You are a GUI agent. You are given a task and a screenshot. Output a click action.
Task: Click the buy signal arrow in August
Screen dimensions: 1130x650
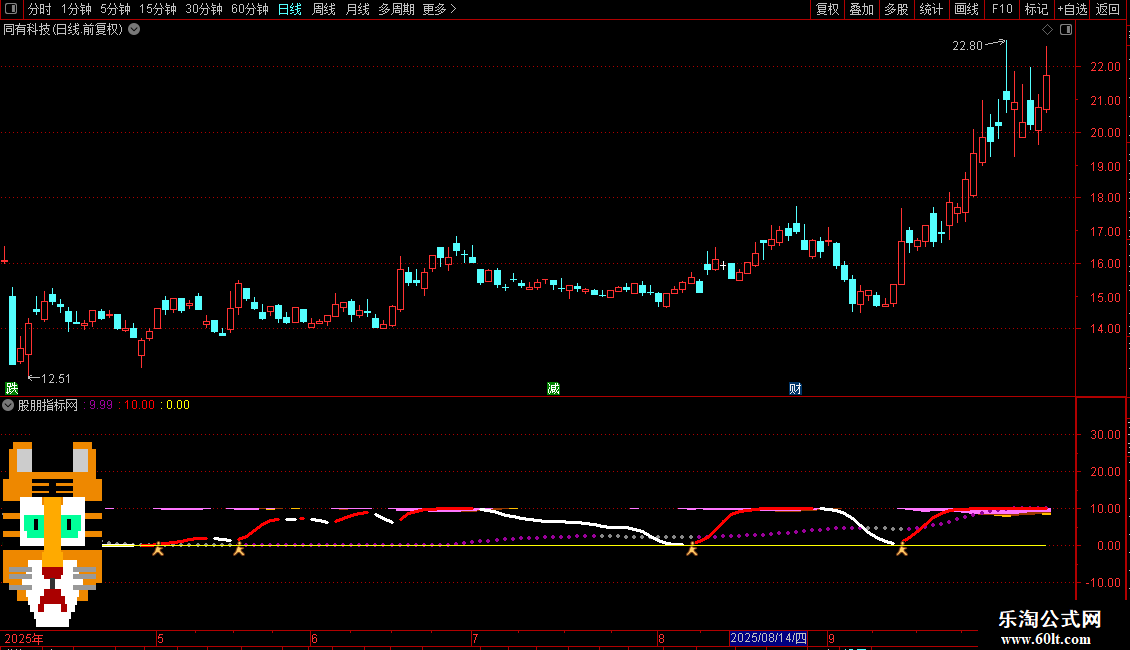pos(692,551)
